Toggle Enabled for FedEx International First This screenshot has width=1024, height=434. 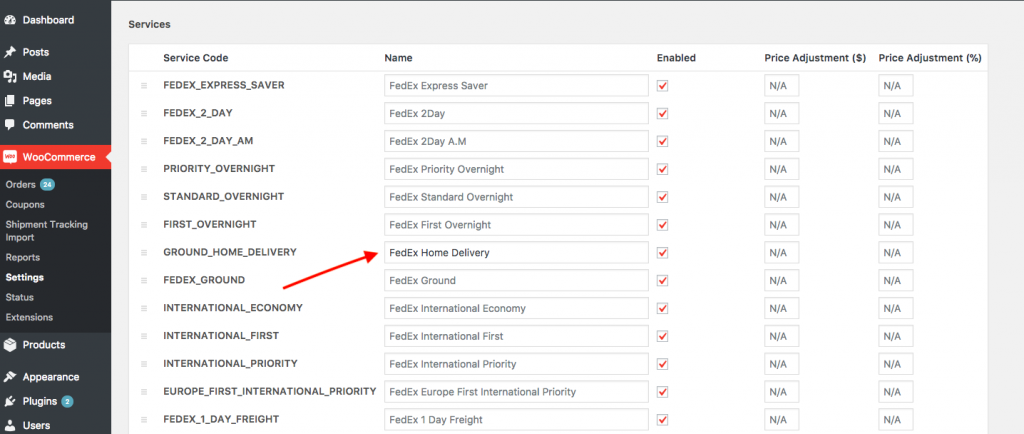point(662,336)
